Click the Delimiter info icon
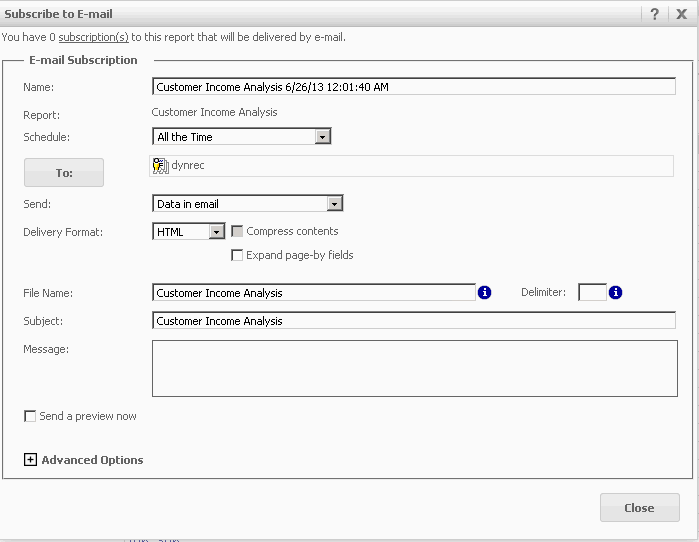699x542 pixels. (615, 292)
